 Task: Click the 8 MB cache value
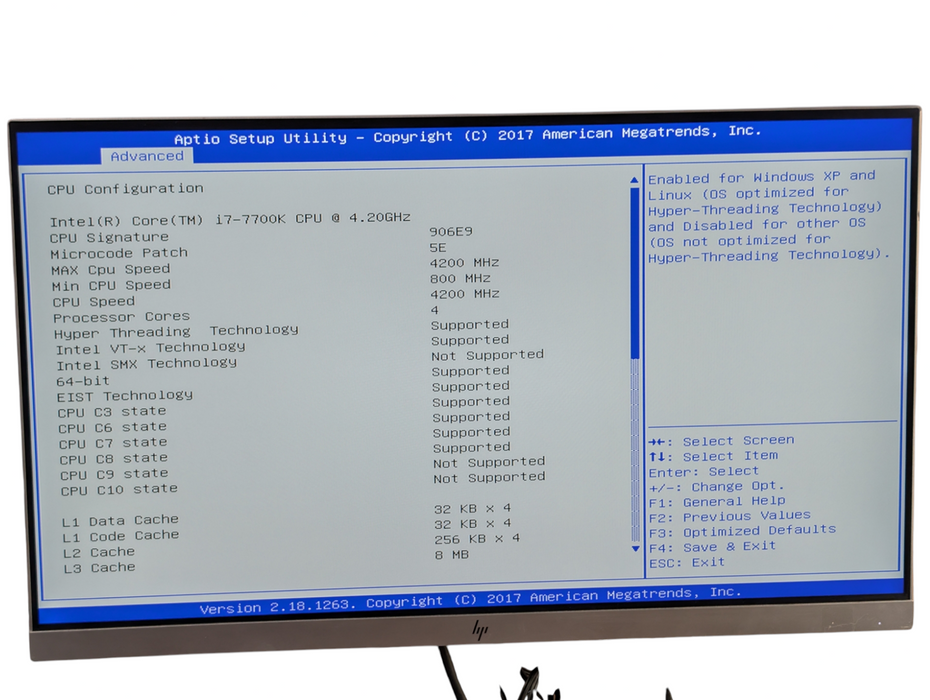[451, 555]
